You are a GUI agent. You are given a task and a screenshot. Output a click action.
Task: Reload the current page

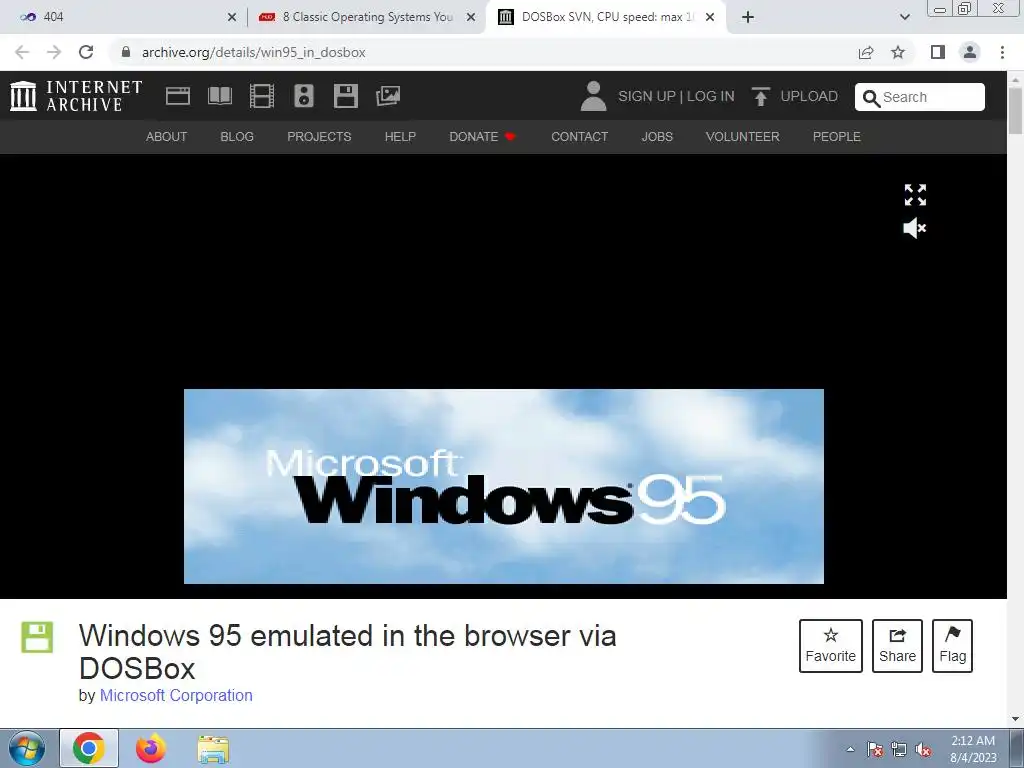[86, 52]
